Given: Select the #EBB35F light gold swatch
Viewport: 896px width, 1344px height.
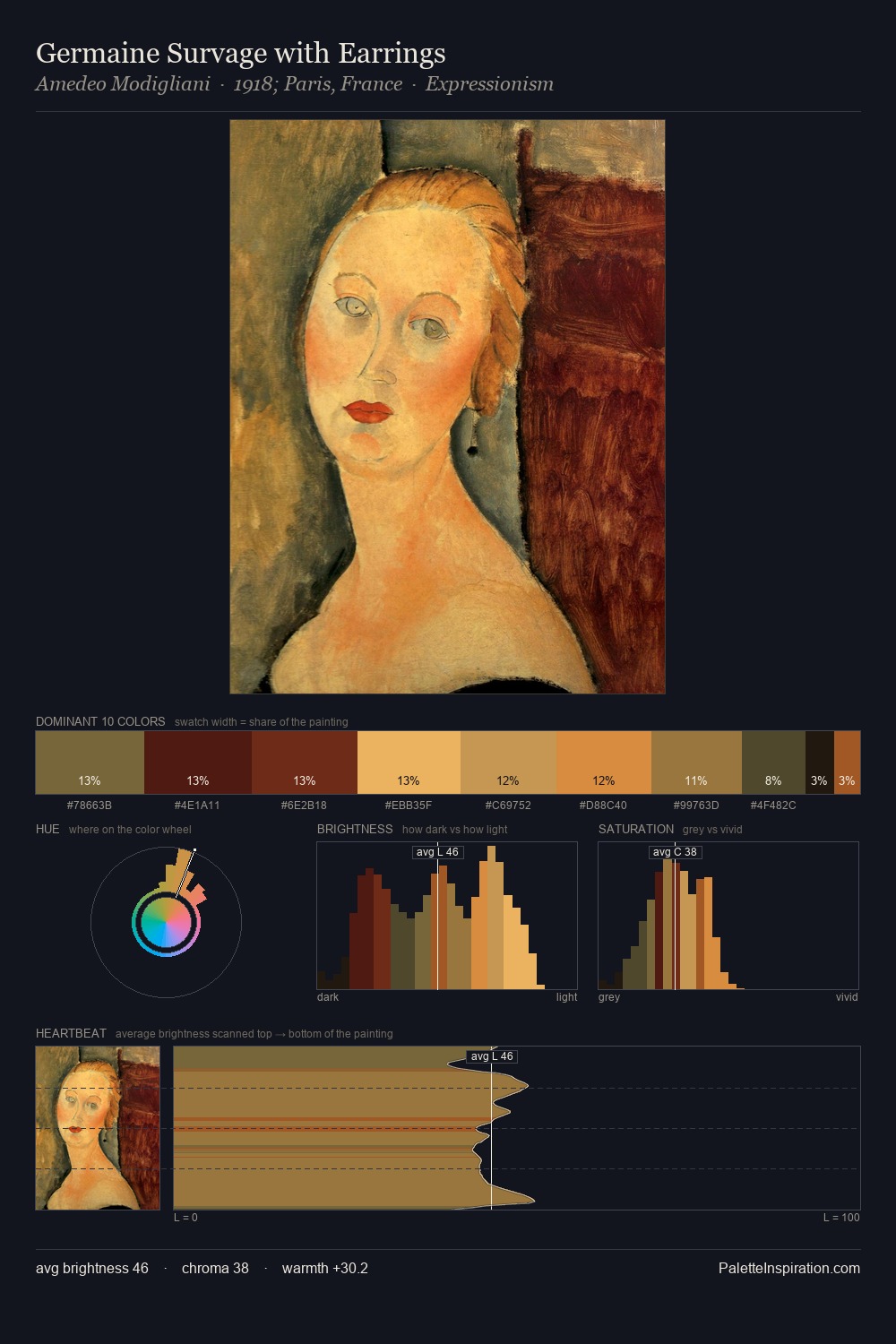Looking at the screenshot, I should 409,762.
